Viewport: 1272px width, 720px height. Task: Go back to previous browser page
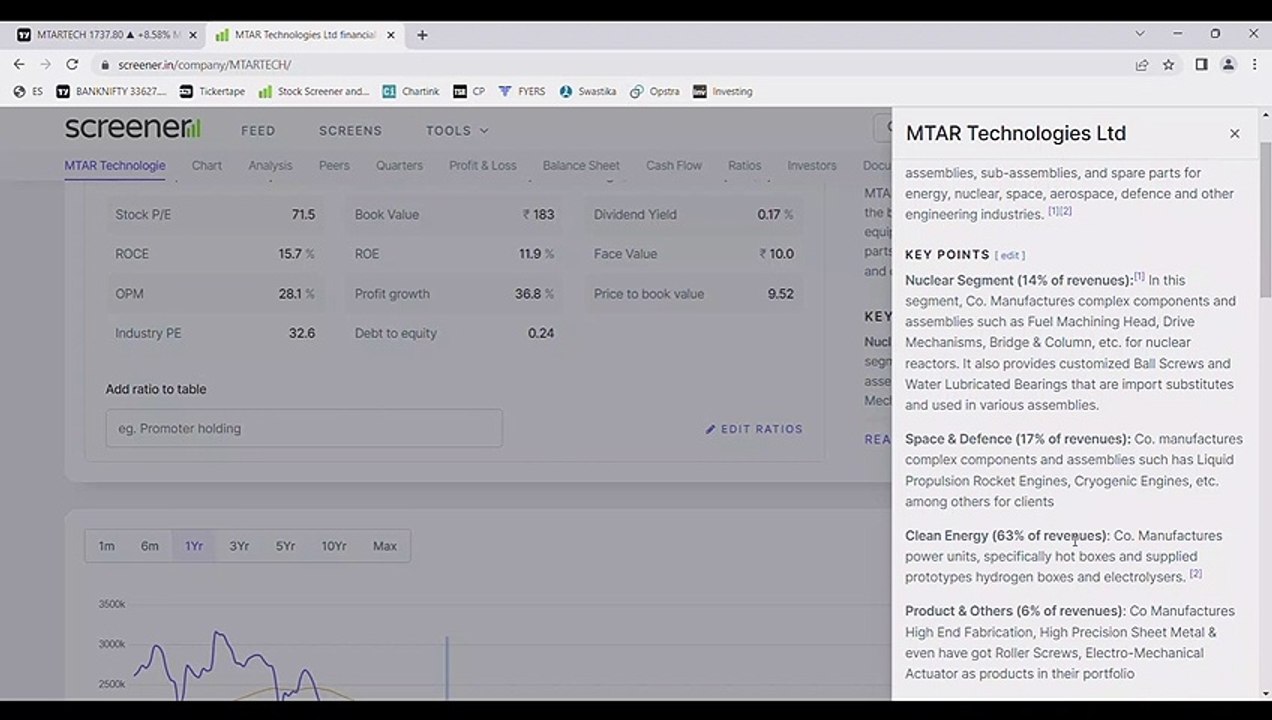[19, 64]
